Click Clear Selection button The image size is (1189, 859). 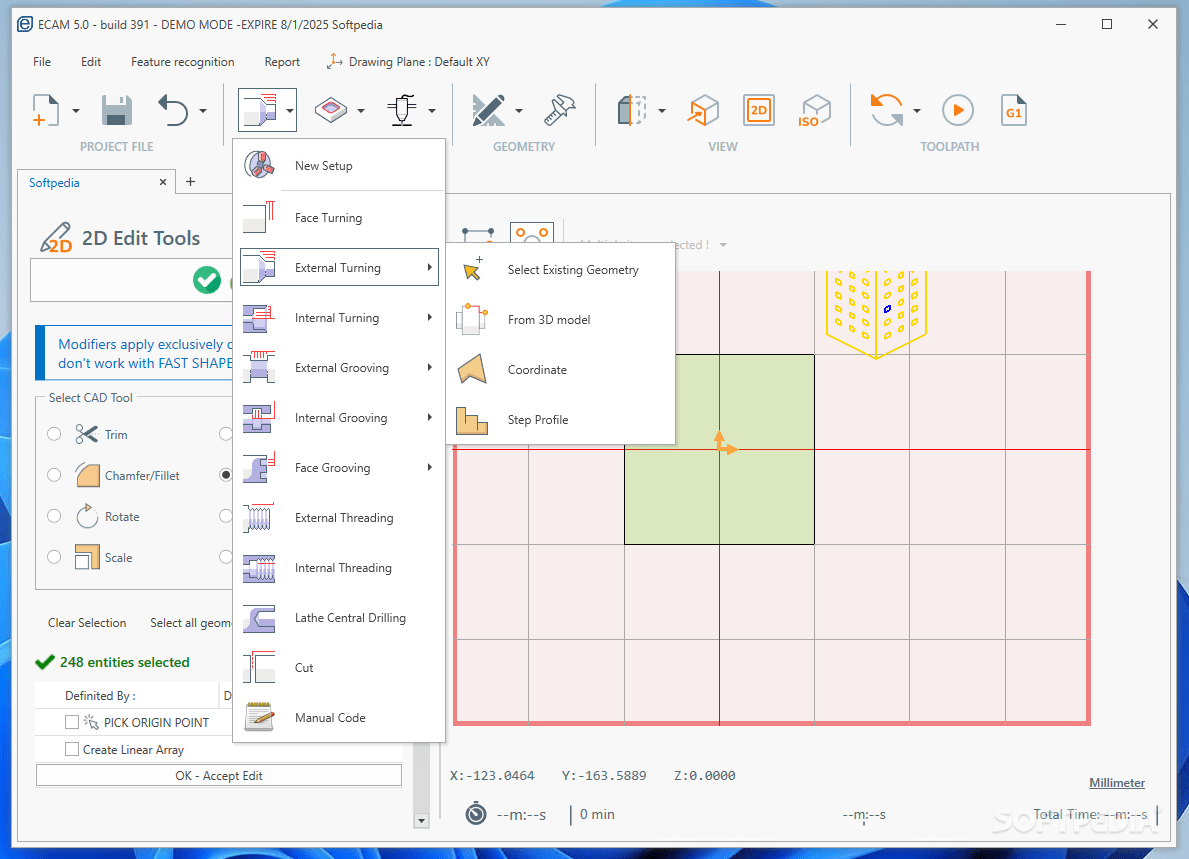pyautogui.click(x=87, y=622)
